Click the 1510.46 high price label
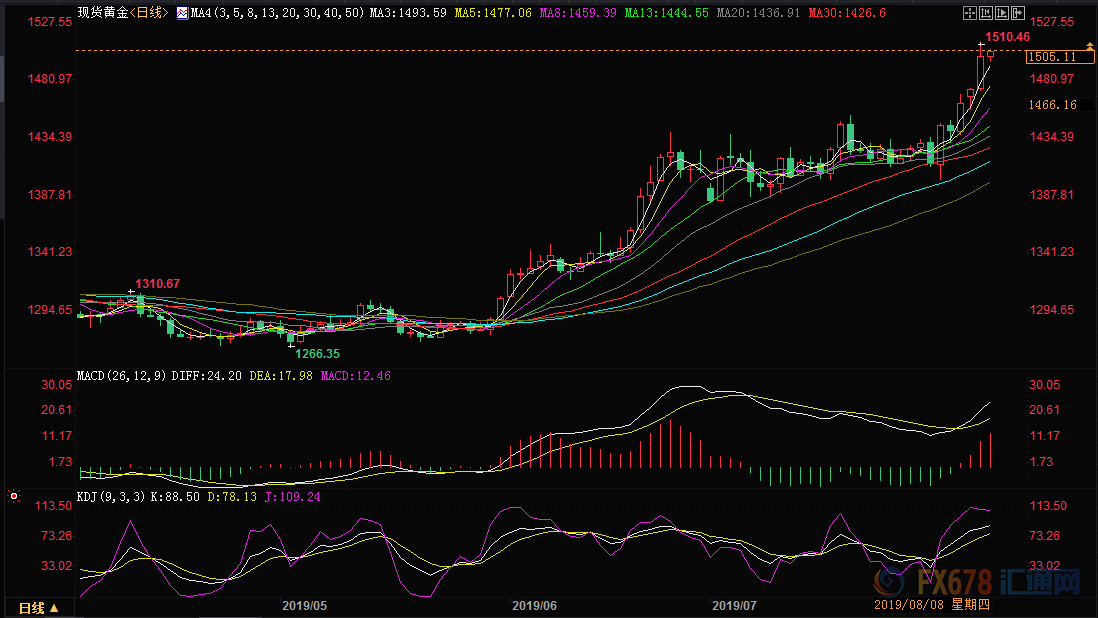The height and width of the screenshot is (618, 1098). (x=1007, y=36)
